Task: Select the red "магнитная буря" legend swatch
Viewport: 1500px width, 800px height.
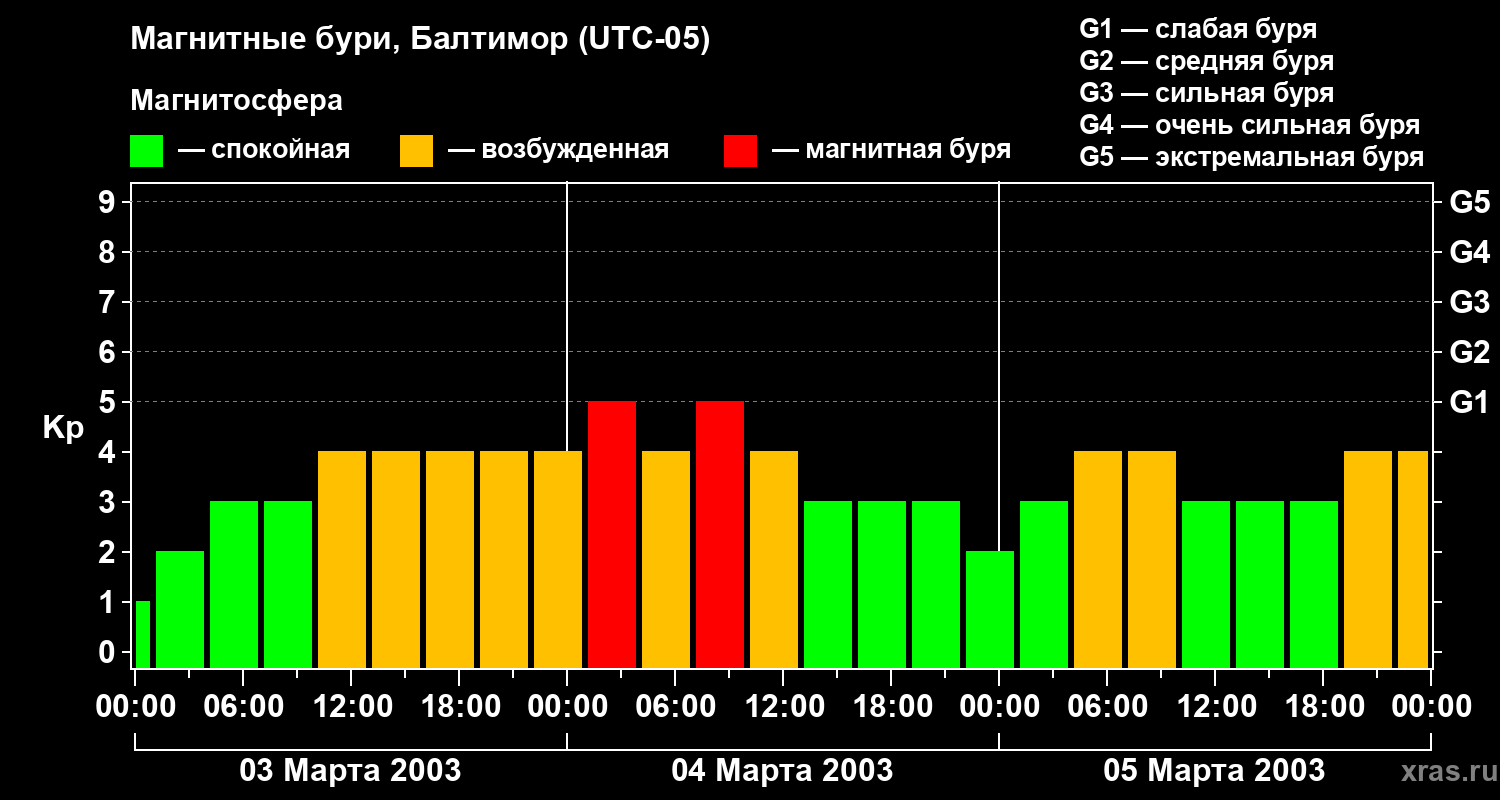Action: pos(740,151)
